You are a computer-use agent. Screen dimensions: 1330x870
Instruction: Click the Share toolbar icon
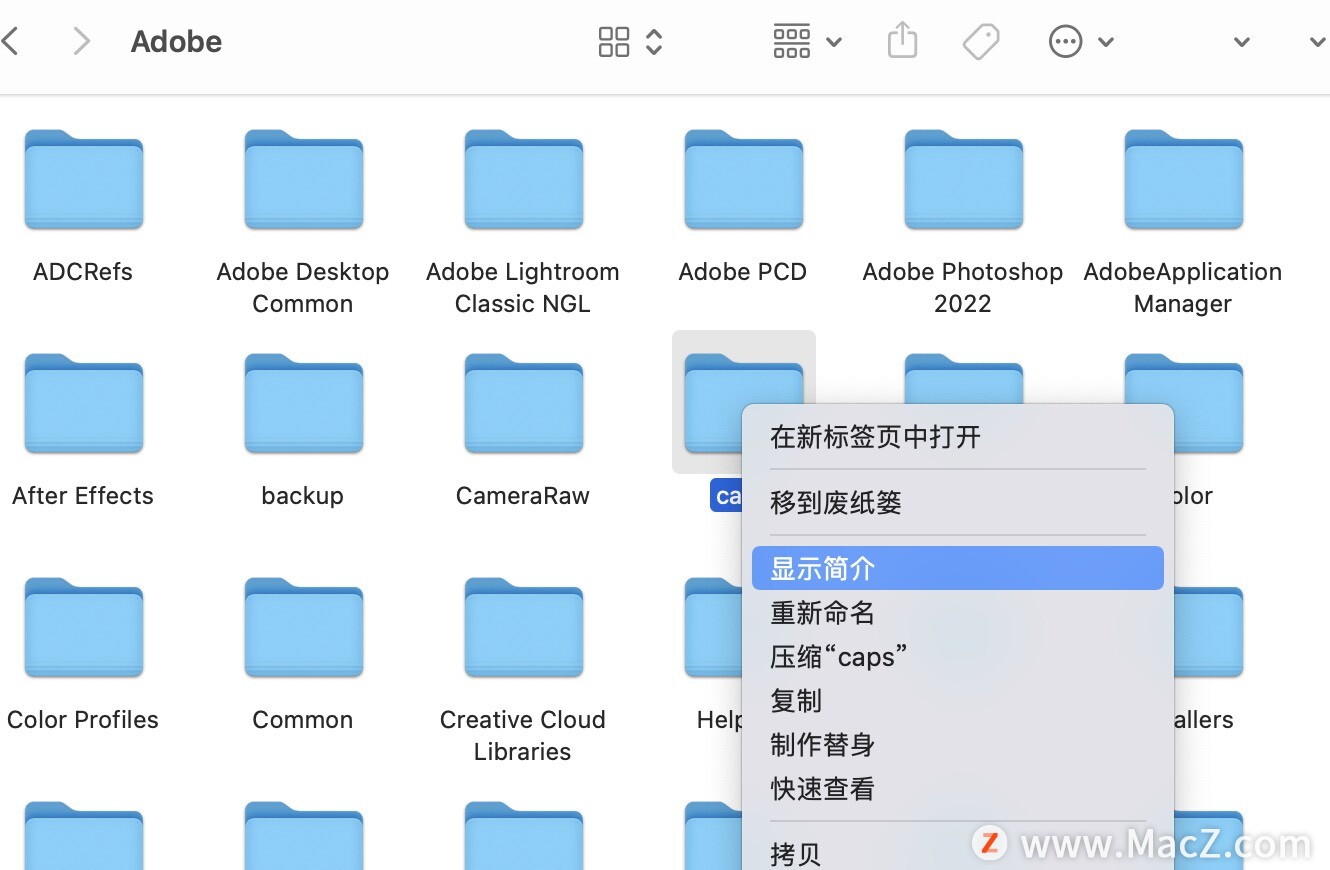tap(902, 41)
